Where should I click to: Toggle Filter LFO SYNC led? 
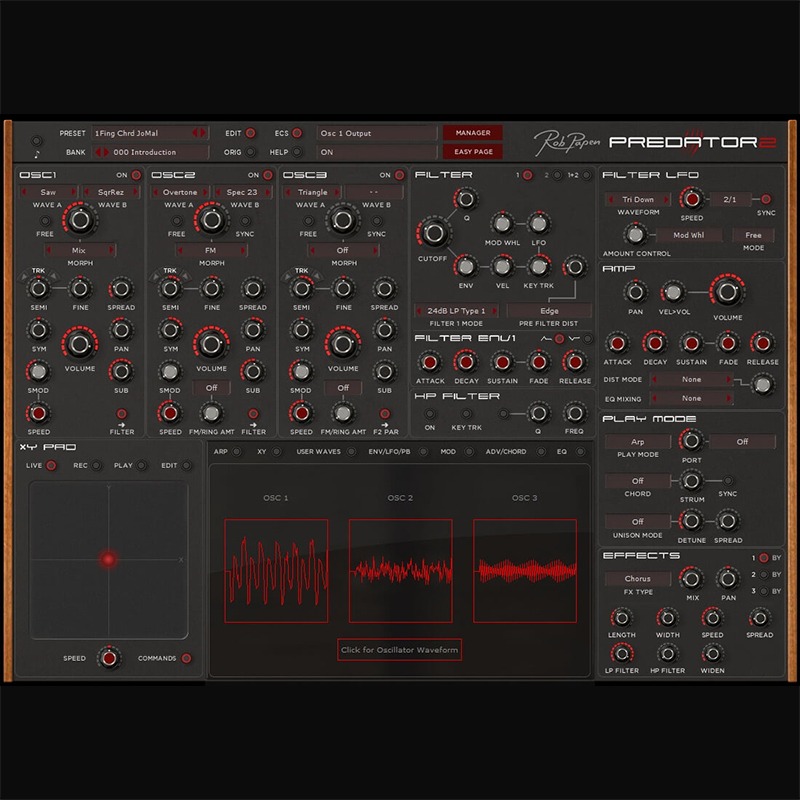[765, 199]
